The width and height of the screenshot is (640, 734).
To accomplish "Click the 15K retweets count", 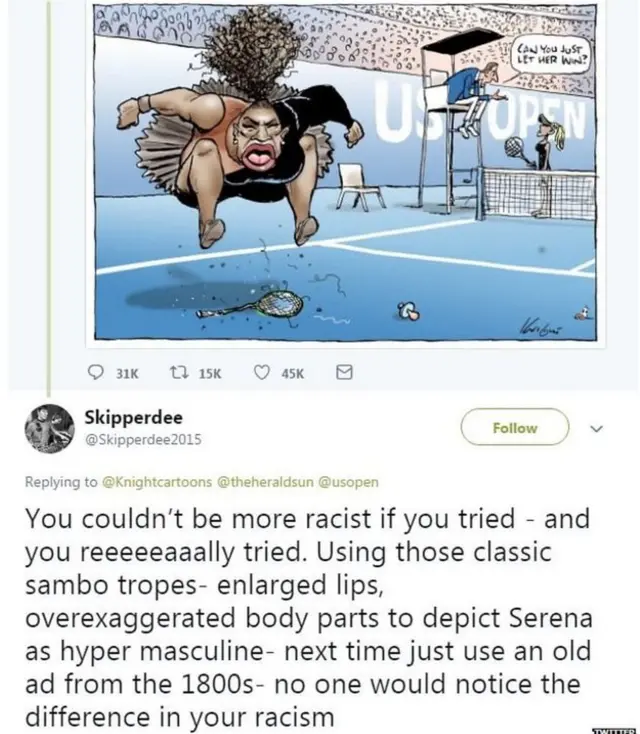I will 210,374.
